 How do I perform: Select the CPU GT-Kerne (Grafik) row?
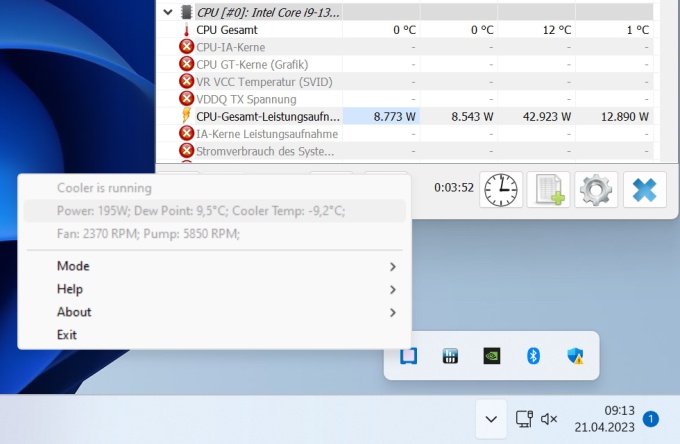pos(406,64)
